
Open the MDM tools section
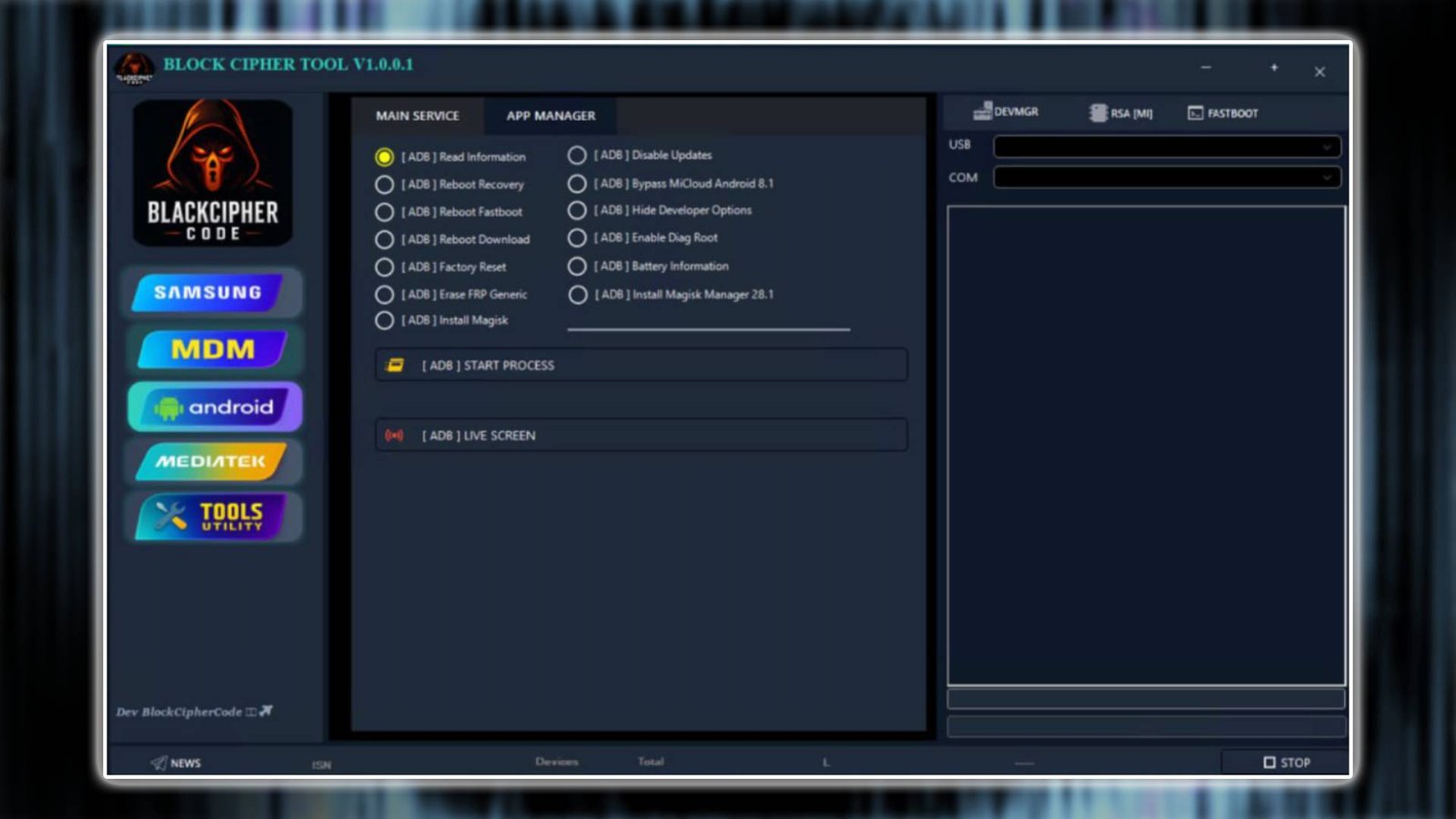212,349
